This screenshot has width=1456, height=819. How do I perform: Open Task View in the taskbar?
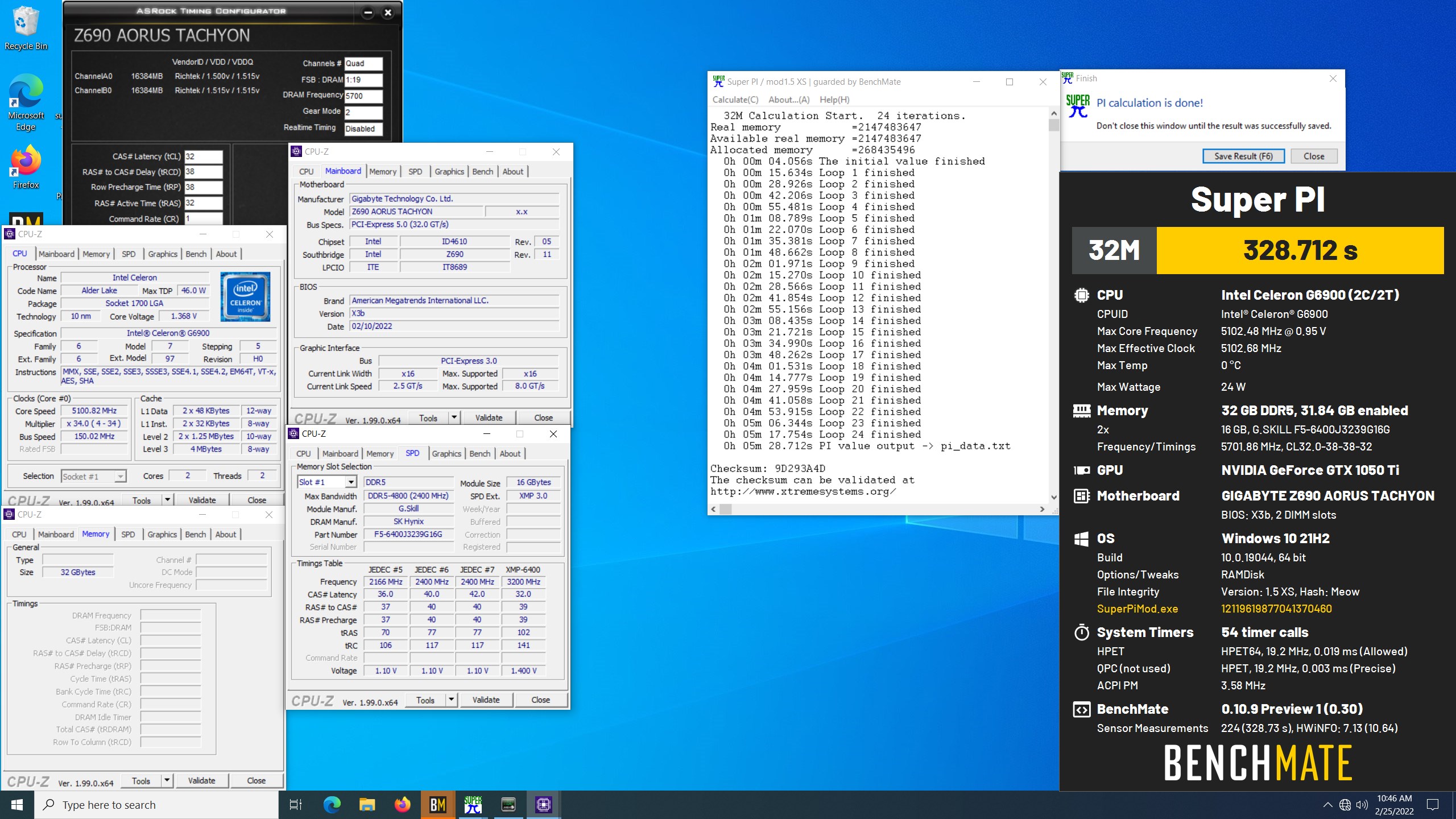click(296, 805)
